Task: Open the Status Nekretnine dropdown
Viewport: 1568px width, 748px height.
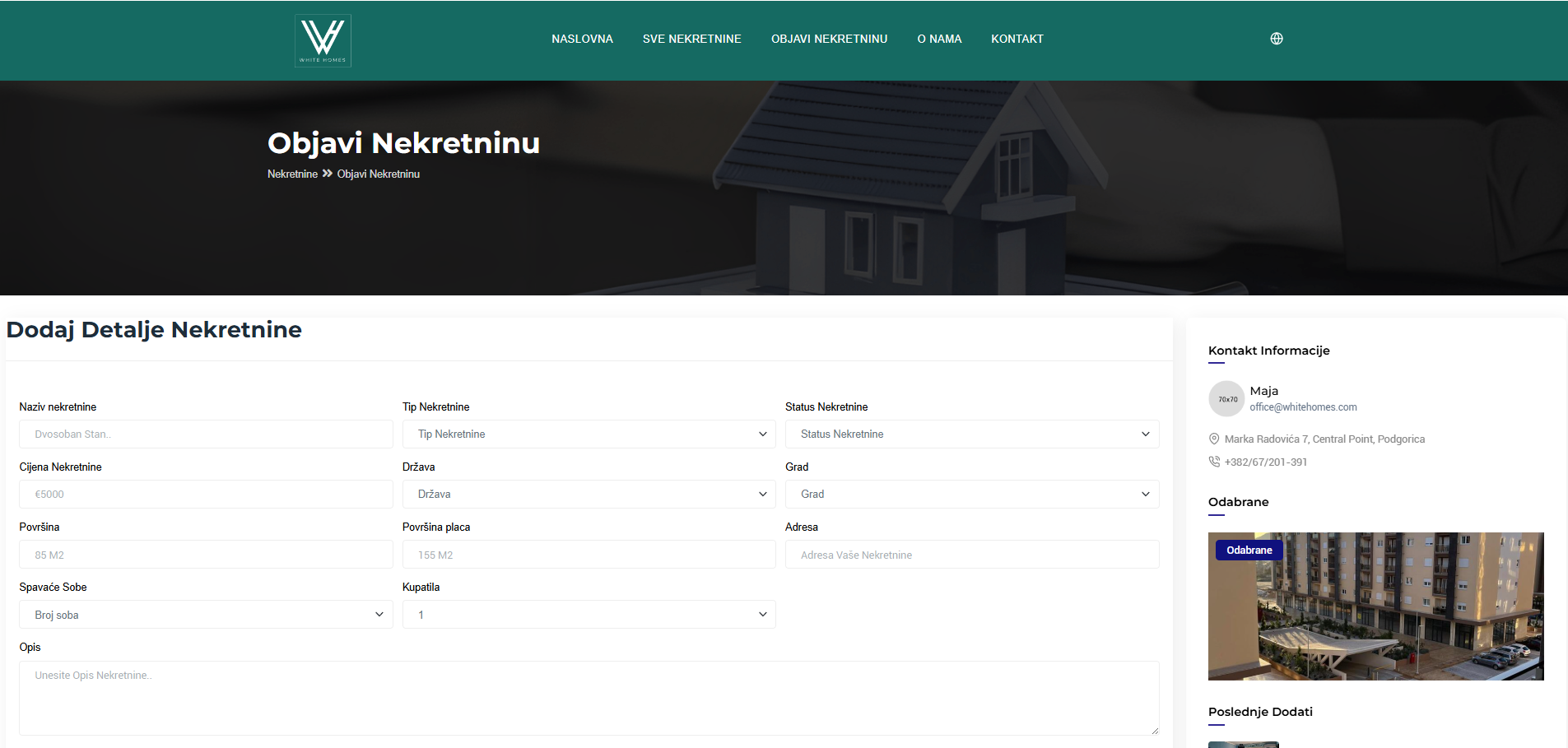Action: click(971, 434)
